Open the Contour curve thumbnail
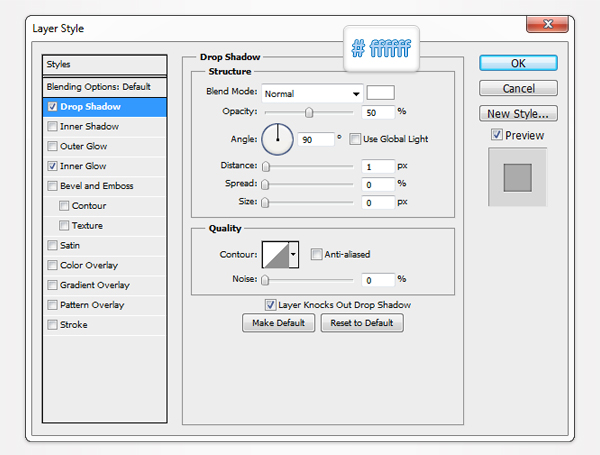This screenshot has width=600, height=455. pyautogui.click(x=274, y=255)
